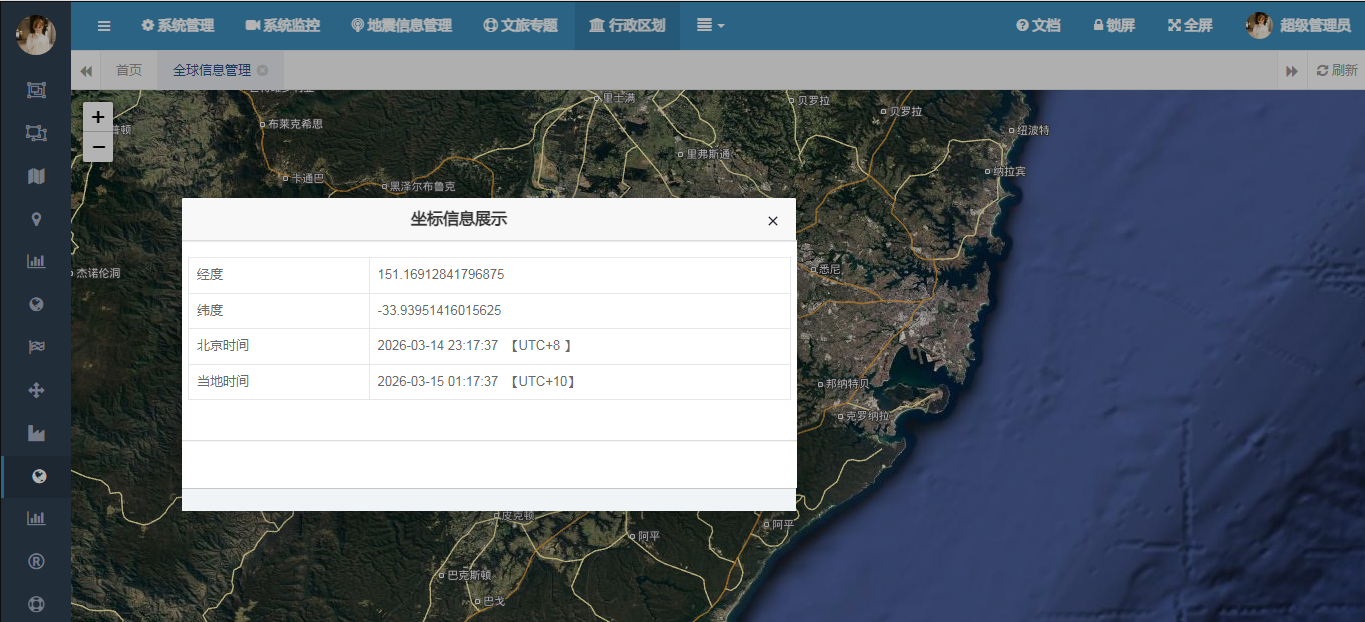
Task: Click the tab-bar right double-arrow
Action: pyautogui.click(x=1292, y=70)
